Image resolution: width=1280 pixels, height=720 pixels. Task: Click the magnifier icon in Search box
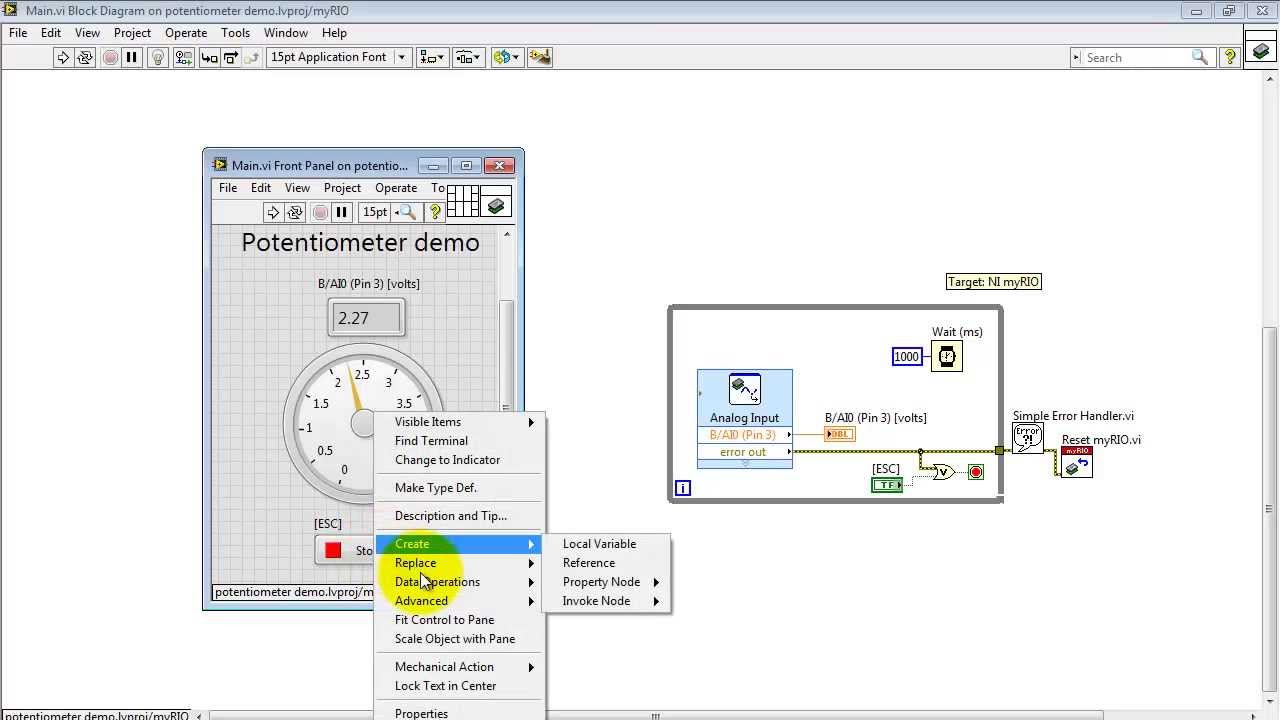coord(1200,57)
